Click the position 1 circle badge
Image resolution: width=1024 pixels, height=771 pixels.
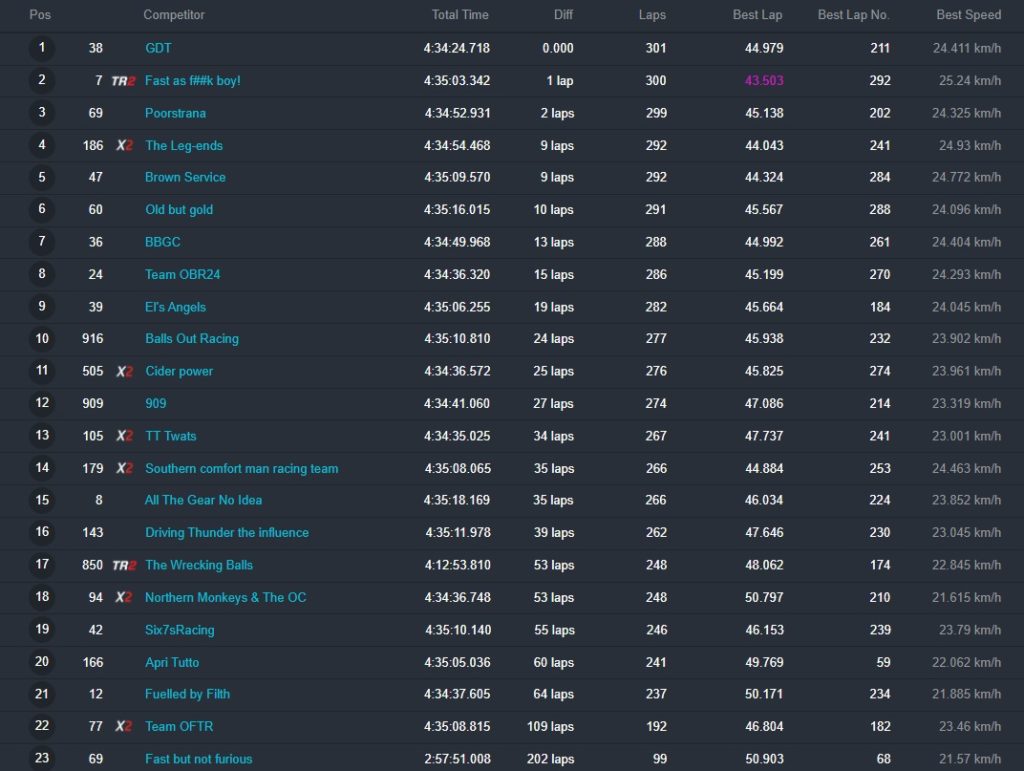click(42, 48)
